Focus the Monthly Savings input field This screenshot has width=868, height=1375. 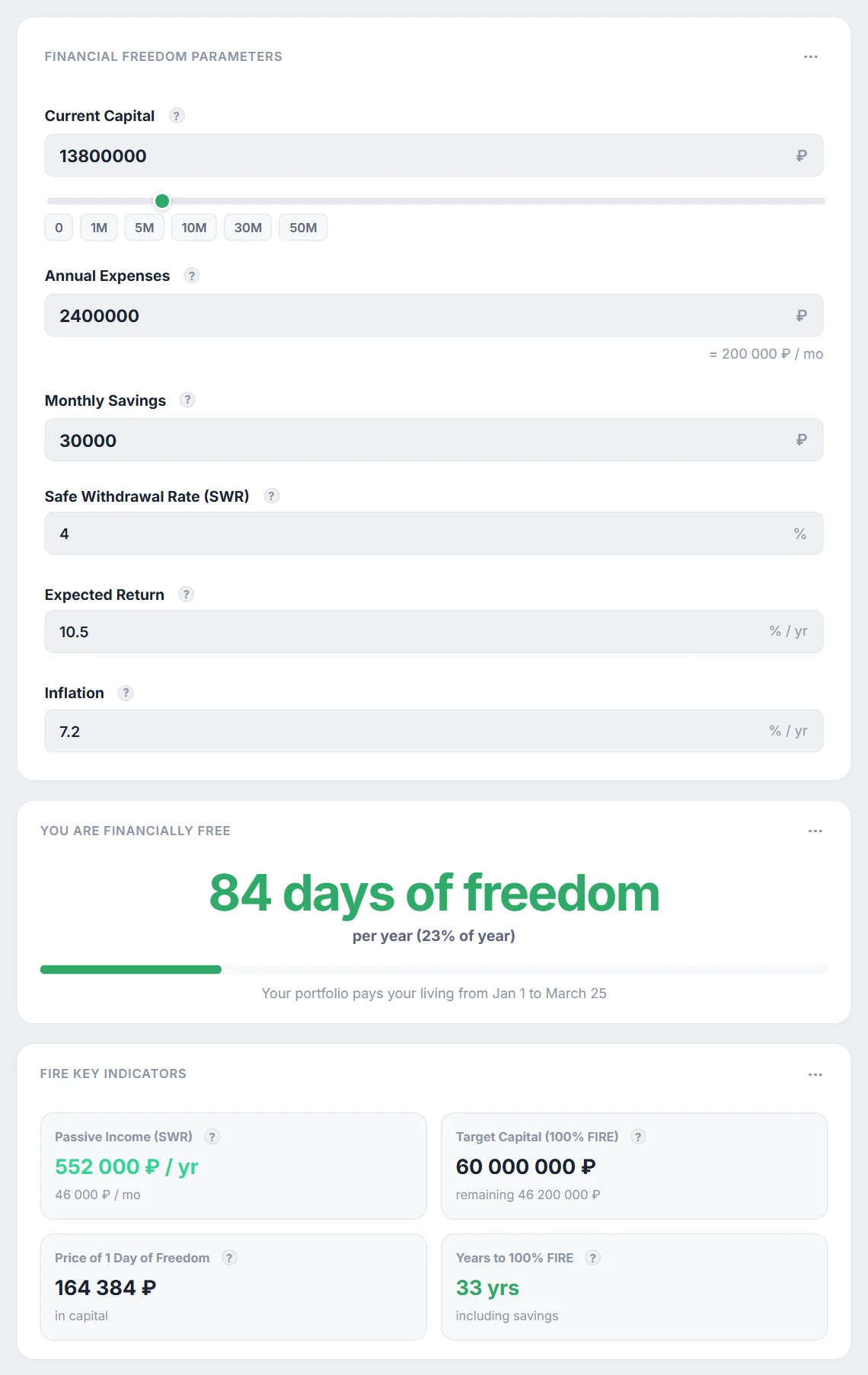[x=434, y=439]
